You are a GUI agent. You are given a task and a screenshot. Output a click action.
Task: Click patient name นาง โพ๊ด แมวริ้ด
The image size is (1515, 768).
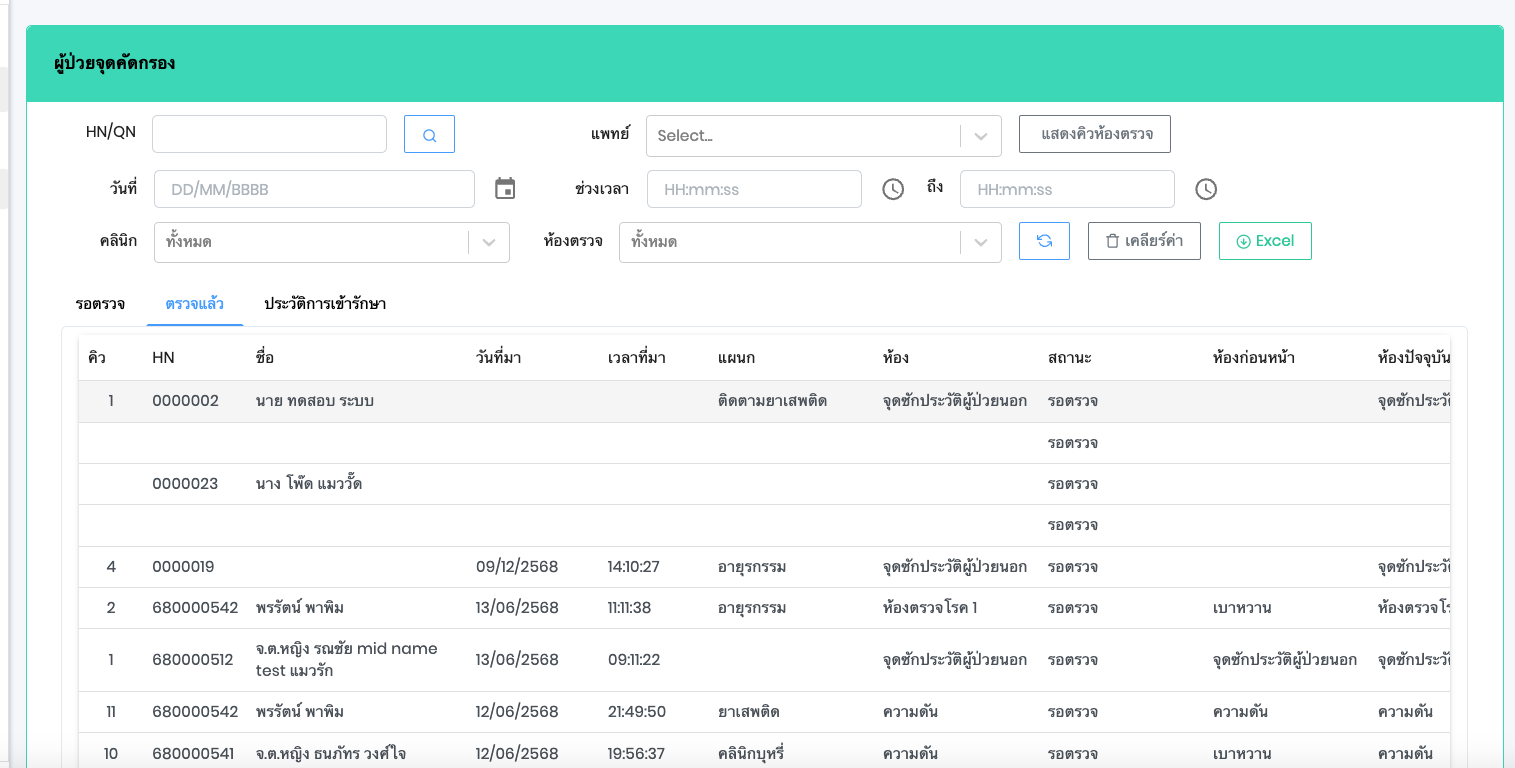pos(309,484)
